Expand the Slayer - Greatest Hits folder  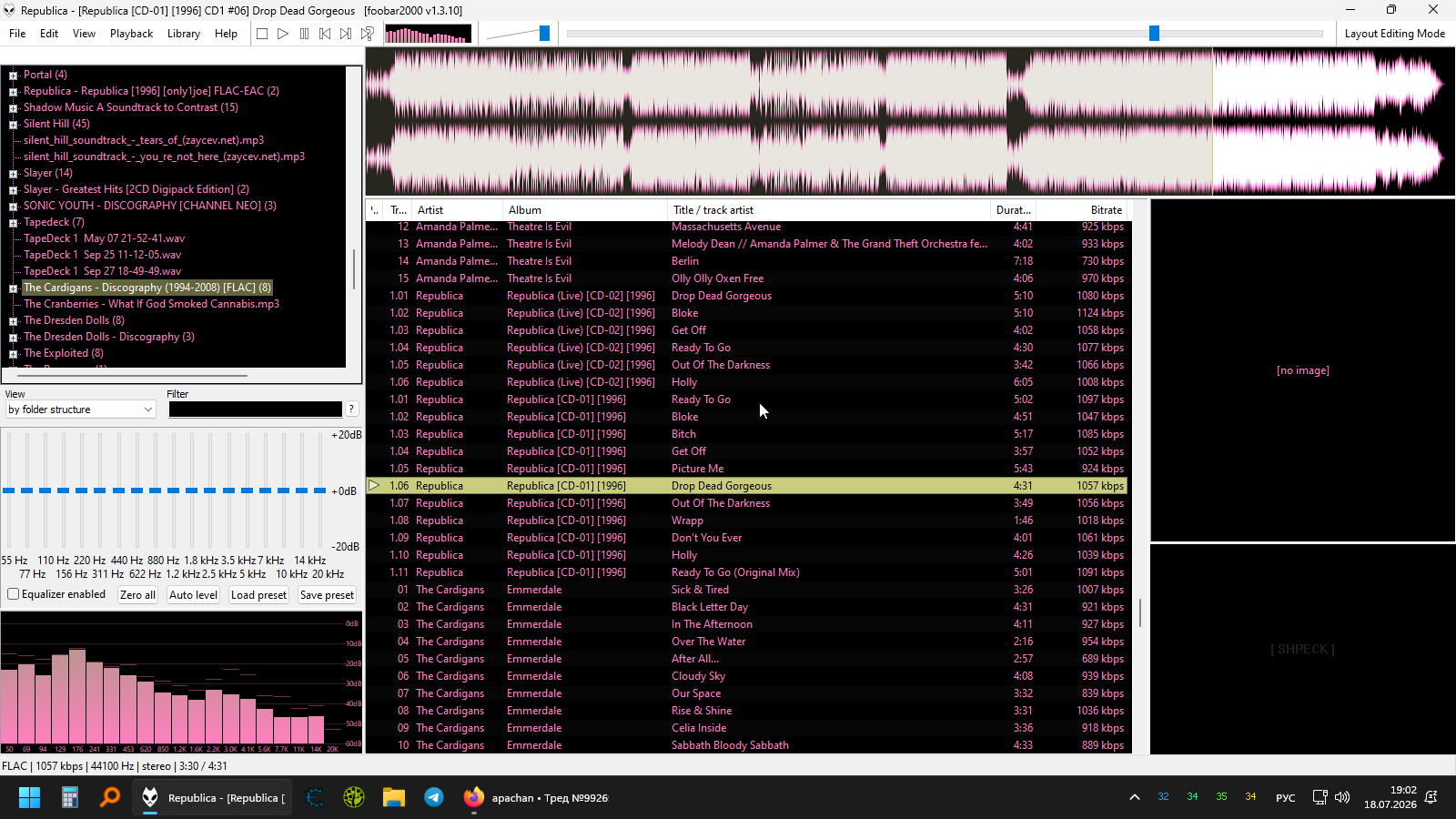pos(13,190)
